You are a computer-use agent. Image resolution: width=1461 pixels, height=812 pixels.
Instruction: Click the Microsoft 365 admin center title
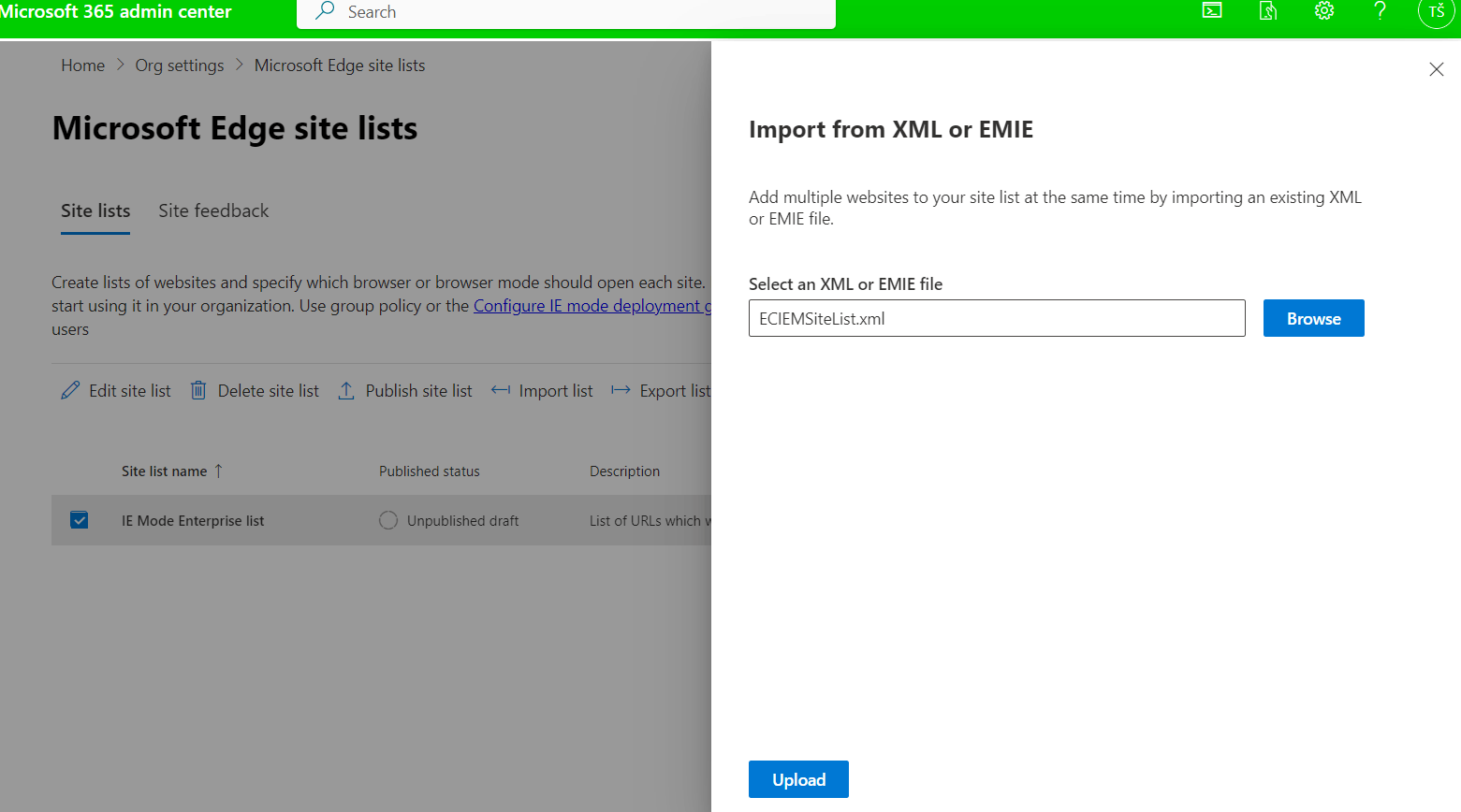(x=115, y=11)
